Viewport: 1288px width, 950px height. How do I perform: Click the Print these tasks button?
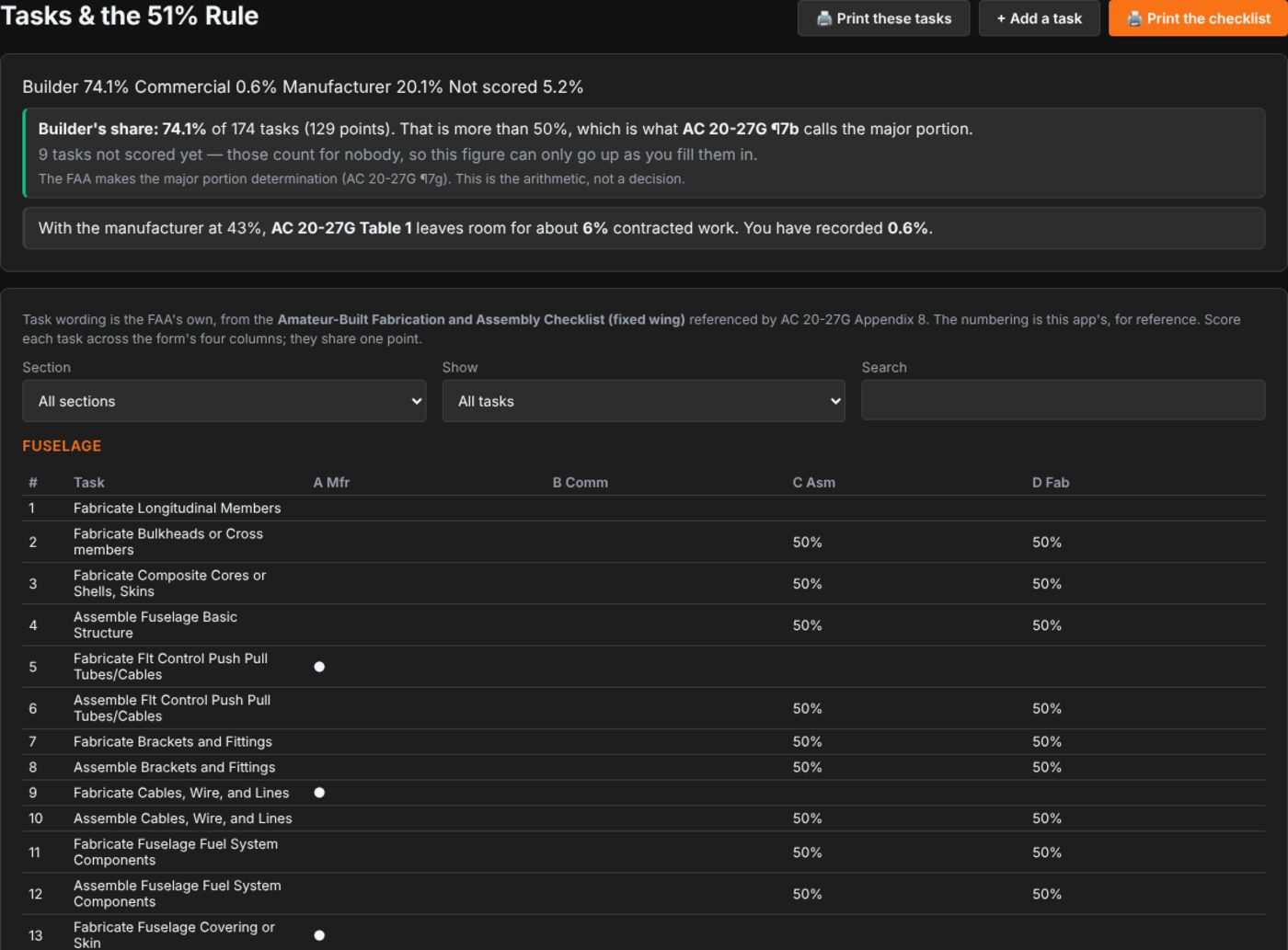(883, 18)
